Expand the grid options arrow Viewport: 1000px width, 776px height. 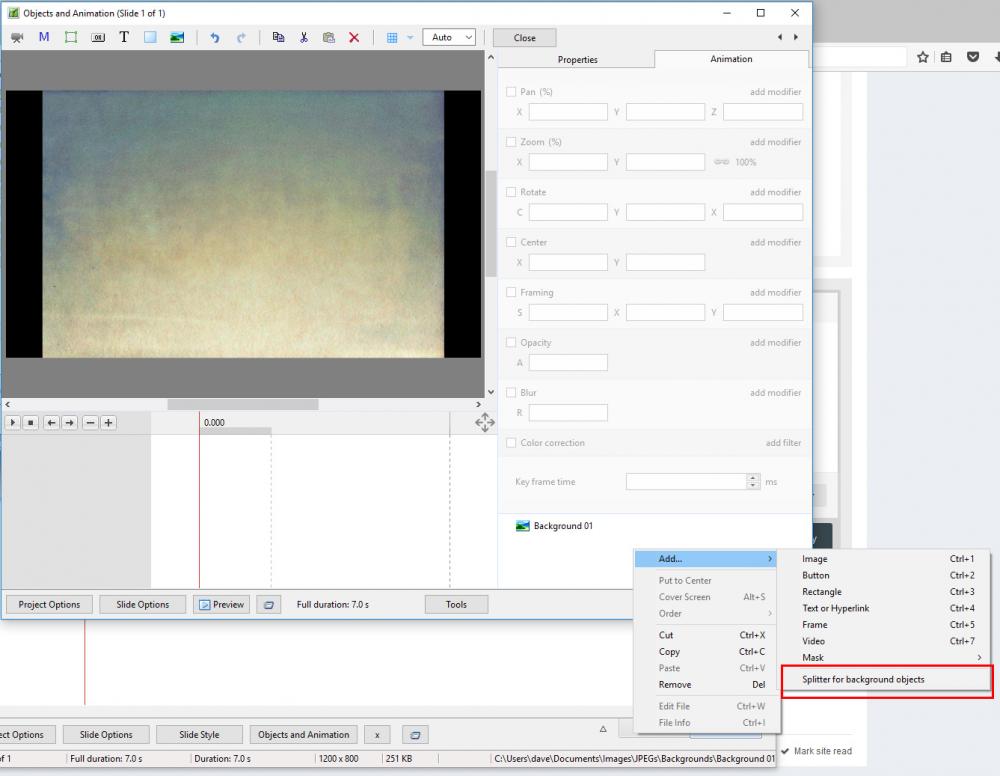(x=410, y=37)
